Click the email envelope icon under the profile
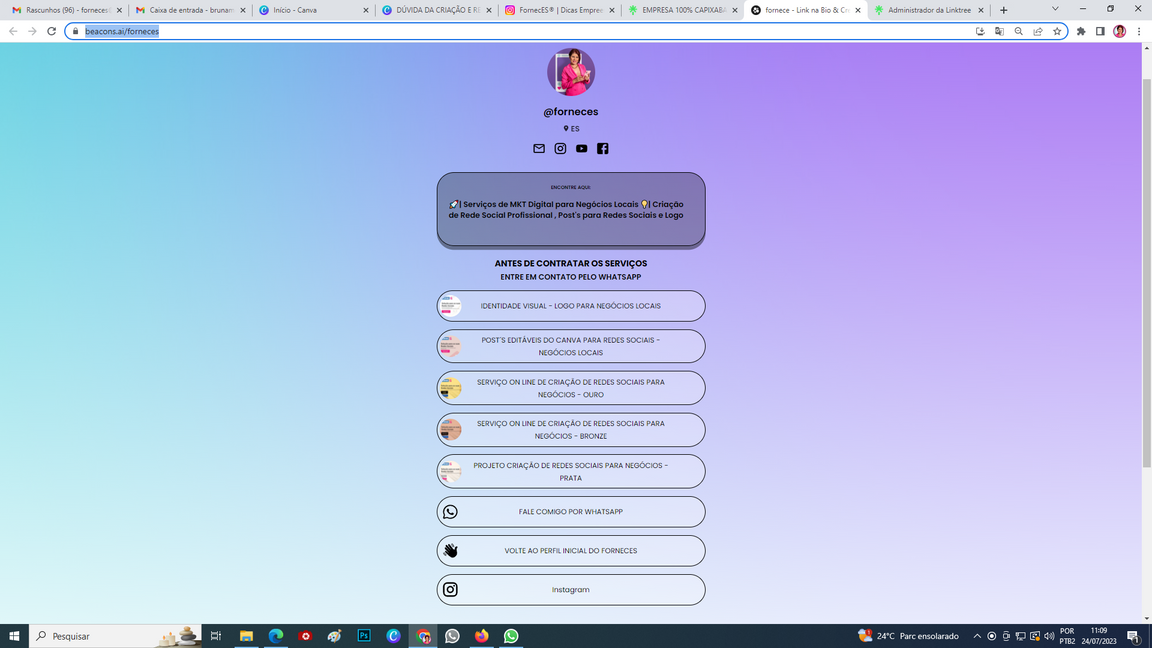Image resolution: width=1152 pixels, height=648 pixels. coord(539,148)
